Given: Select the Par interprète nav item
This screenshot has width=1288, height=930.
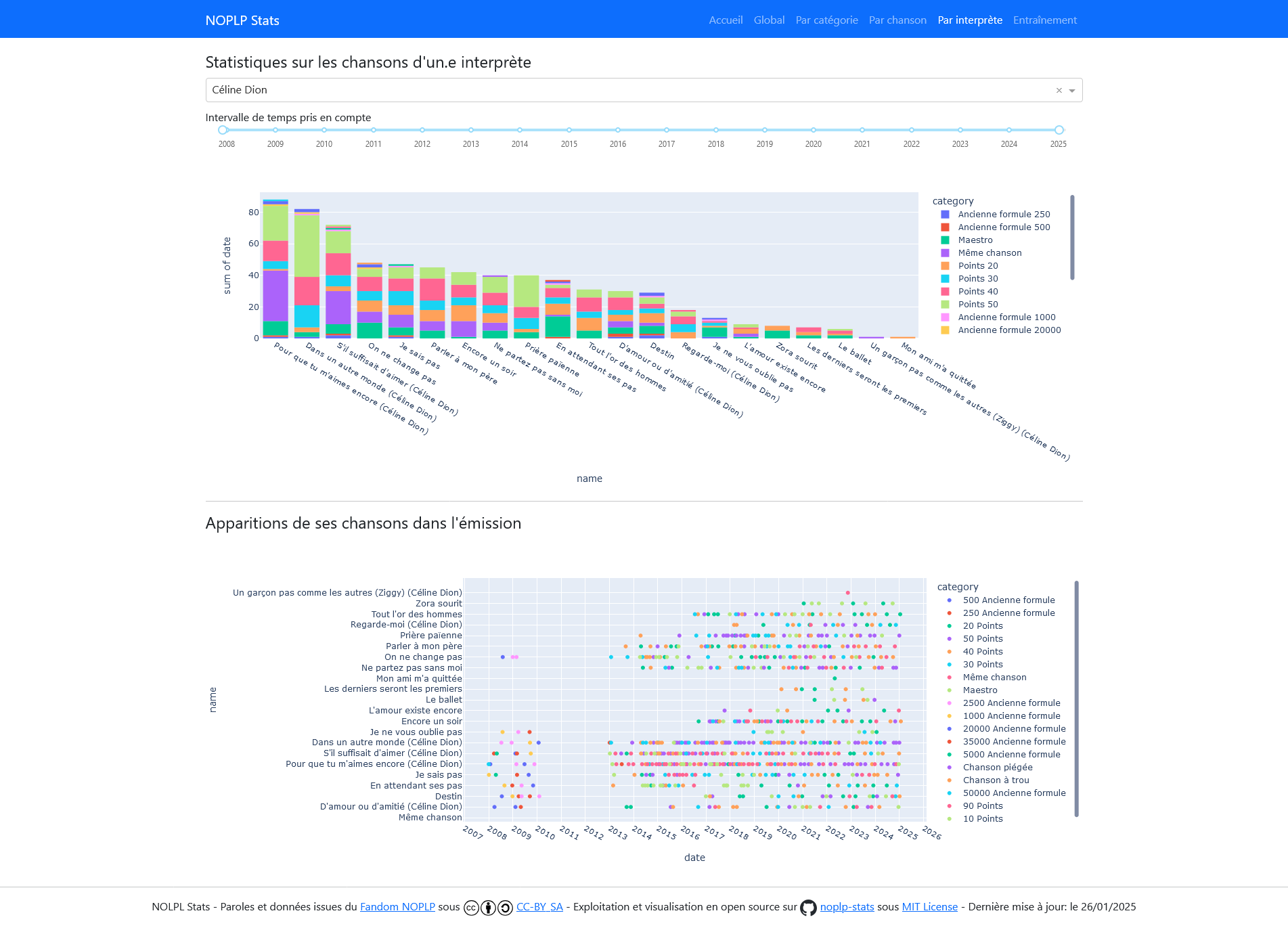Looking at the screenshot, I should 970,20.
